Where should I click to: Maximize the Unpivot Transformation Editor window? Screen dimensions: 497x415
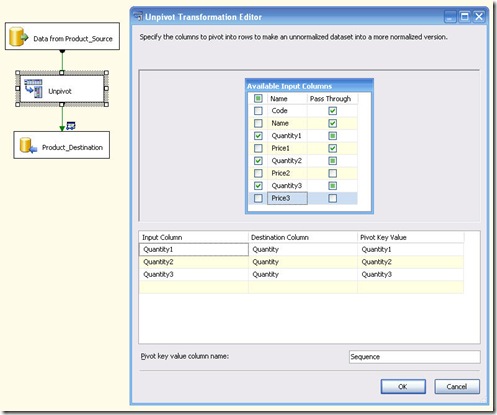[464, 17]
